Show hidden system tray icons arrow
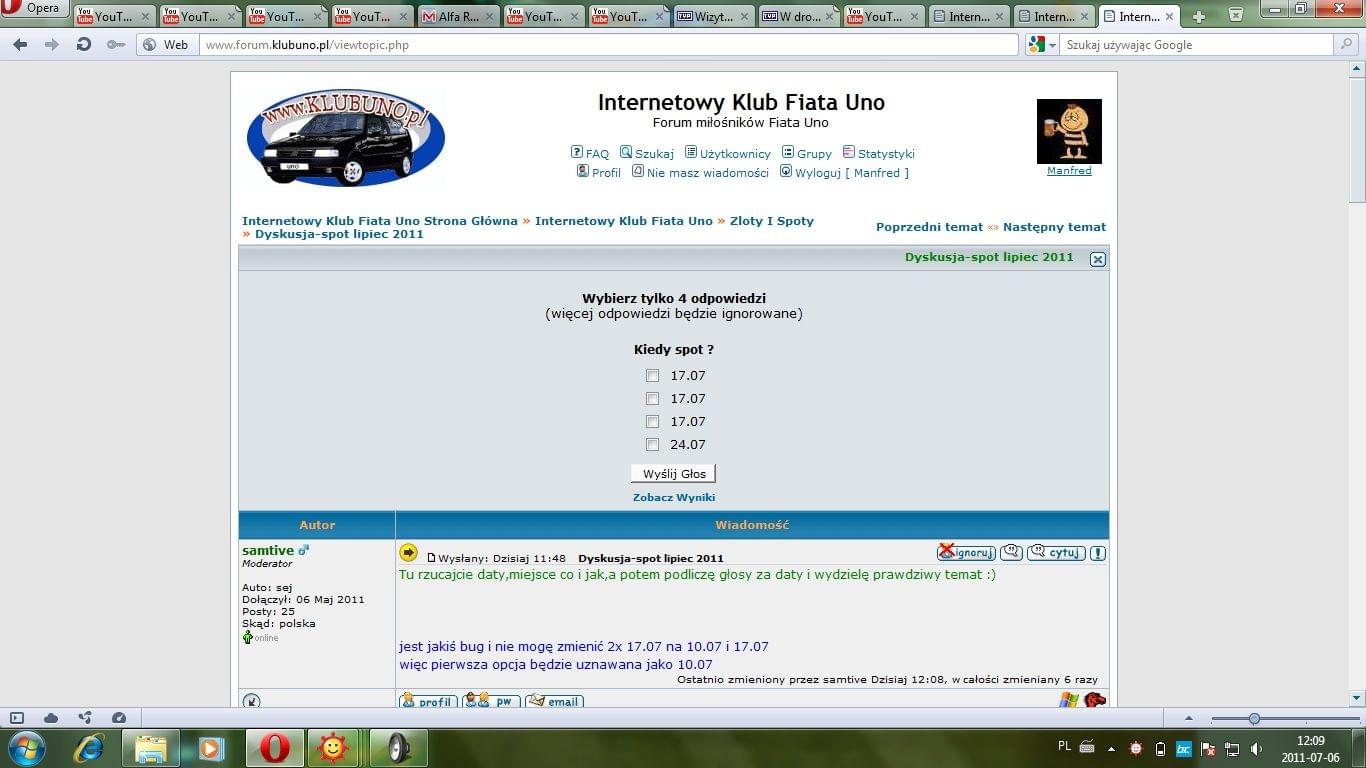 (x=1111, y=748)
